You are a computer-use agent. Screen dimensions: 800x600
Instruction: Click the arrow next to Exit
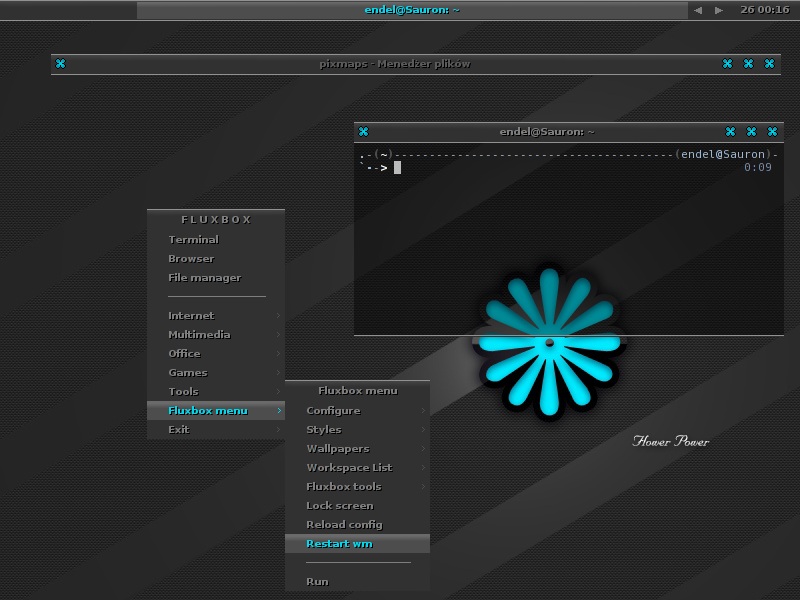tap(278, 430)
